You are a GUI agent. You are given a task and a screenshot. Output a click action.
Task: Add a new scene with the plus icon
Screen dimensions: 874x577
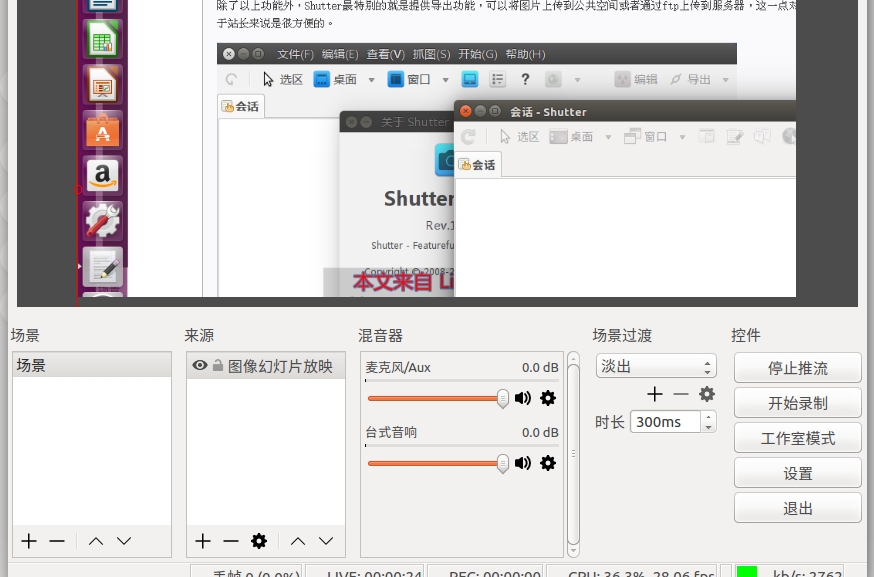[29, 541]
